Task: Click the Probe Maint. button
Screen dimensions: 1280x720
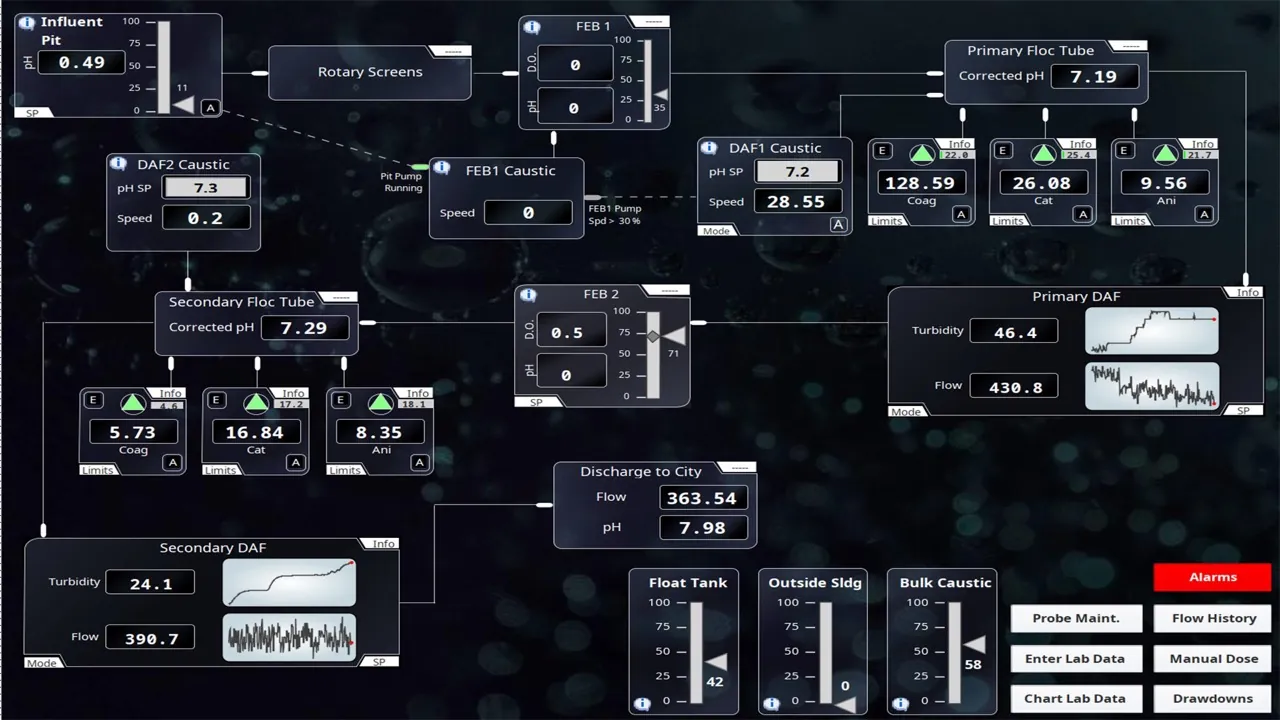Action: [x=1075, y=618]
